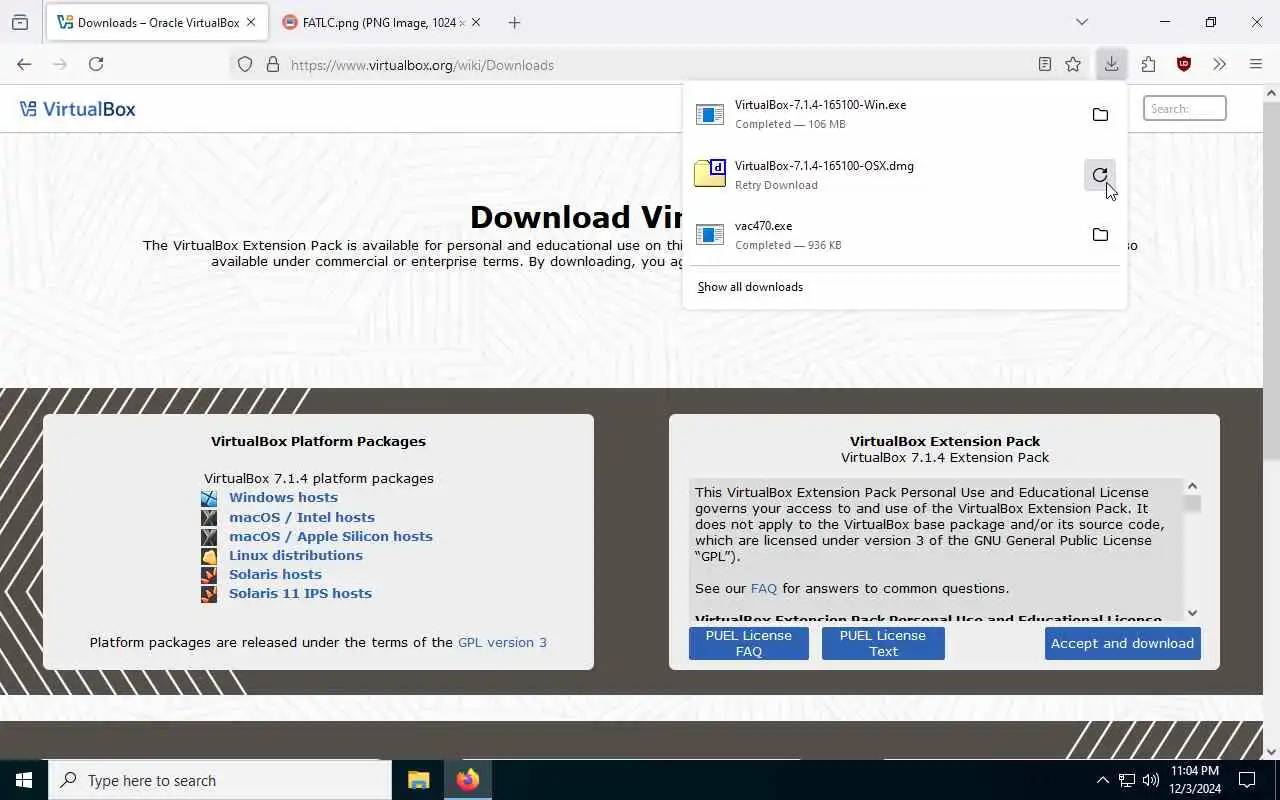
Task: Open File Explorer from taskbar
Action: click(418, 780)
